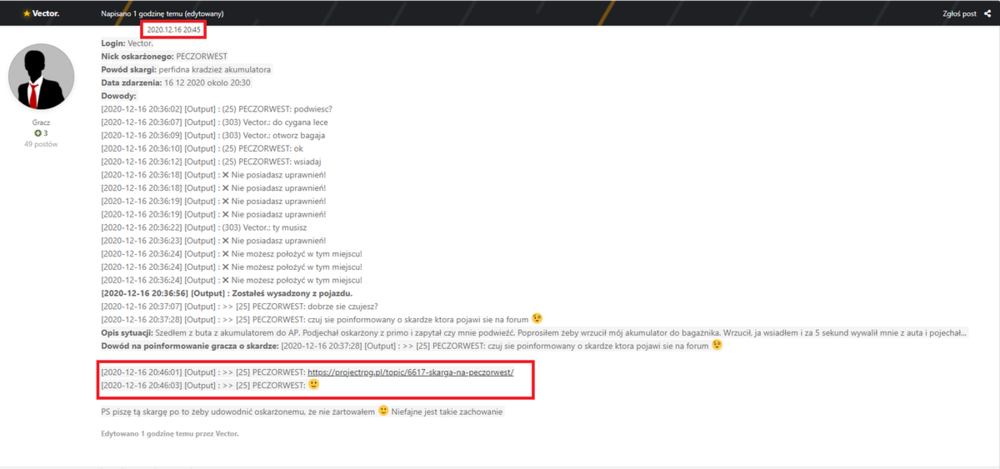Click the log line PECZORWEST: podwiesc?
Image resolution: width=1000 pixels, height=469 pixels.
pos(217,108)
